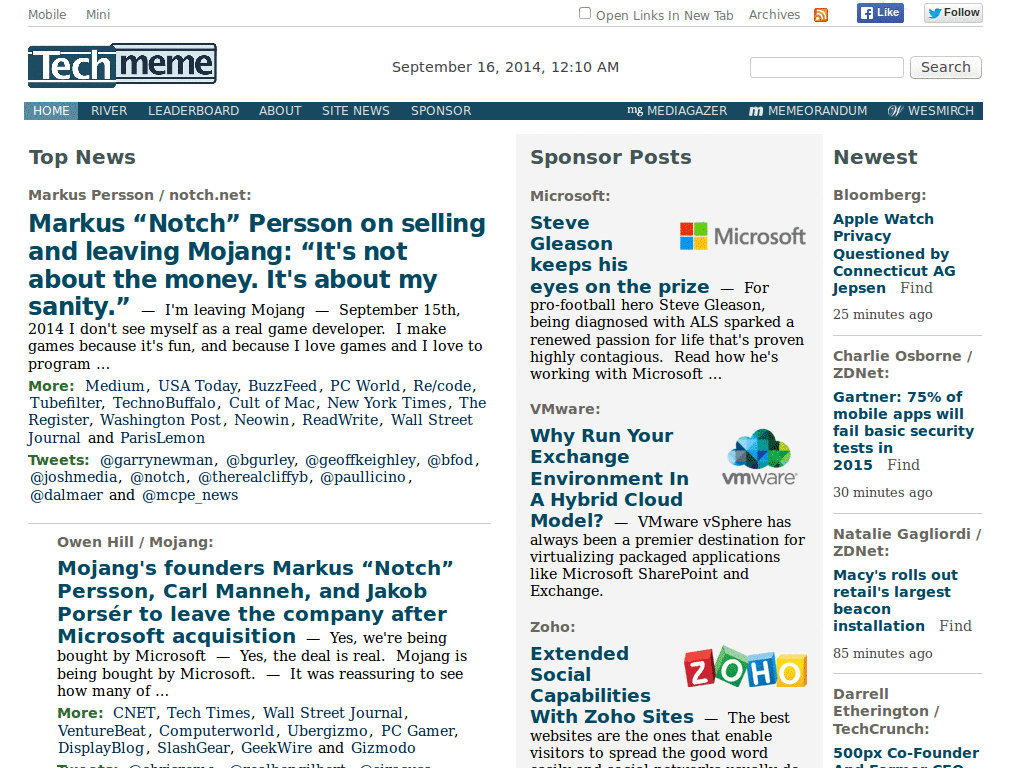Open the Medium coverage link

point(114,386)
